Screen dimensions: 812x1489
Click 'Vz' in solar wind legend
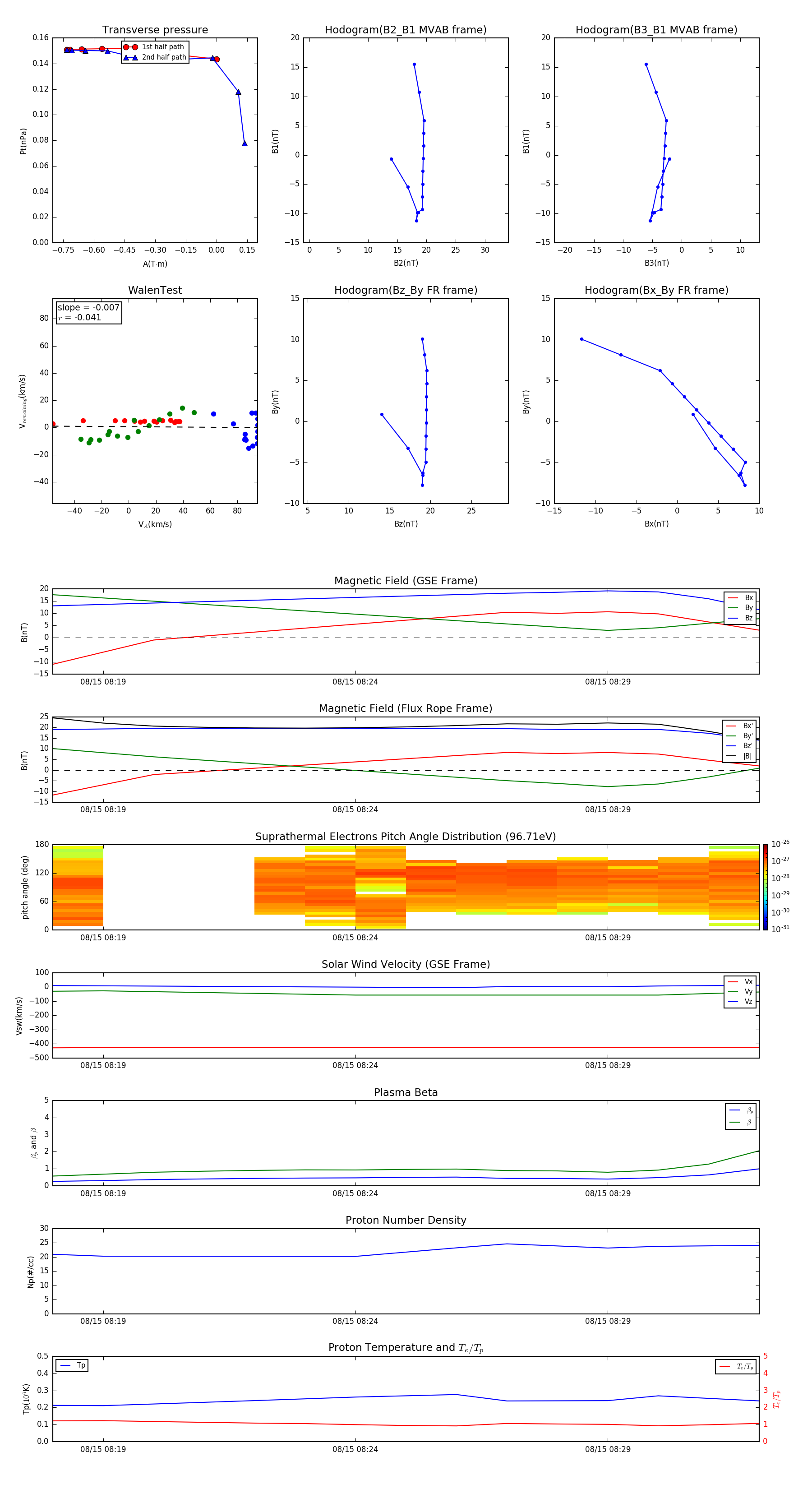tap(741, 1001)
